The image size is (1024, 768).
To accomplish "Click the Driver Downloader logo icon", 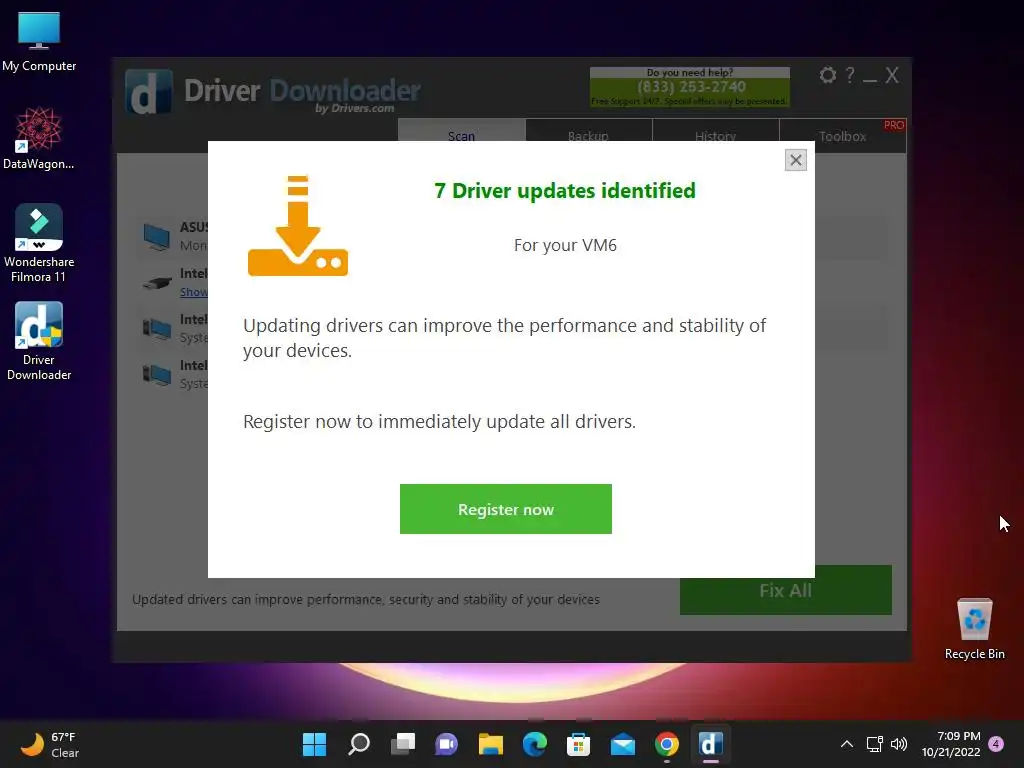I will [x=149, y=91].
